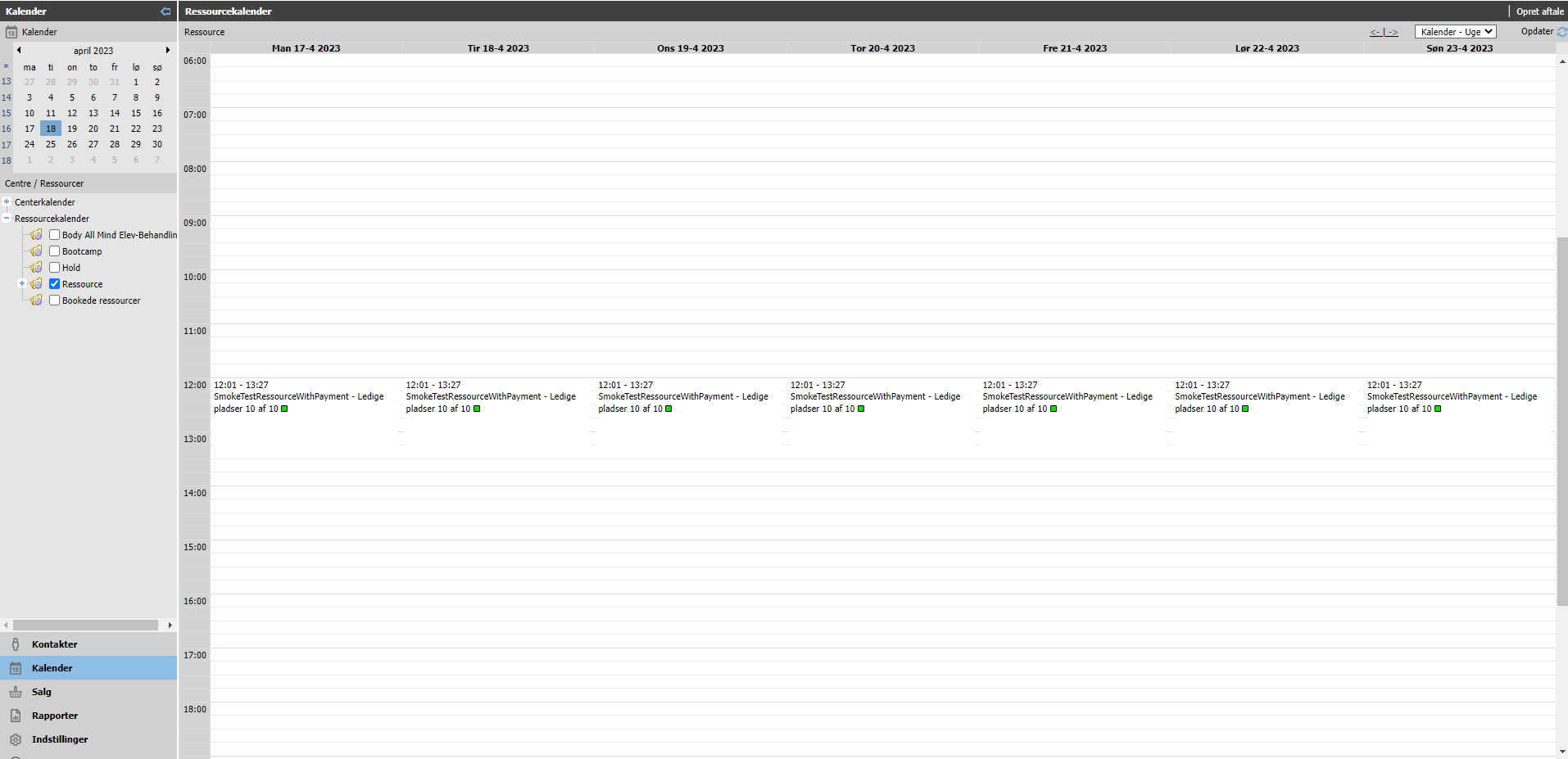The image size is (1568, 759).
Task: Open the Kalender - Uge view dropdown
Action: [1455, 32]
